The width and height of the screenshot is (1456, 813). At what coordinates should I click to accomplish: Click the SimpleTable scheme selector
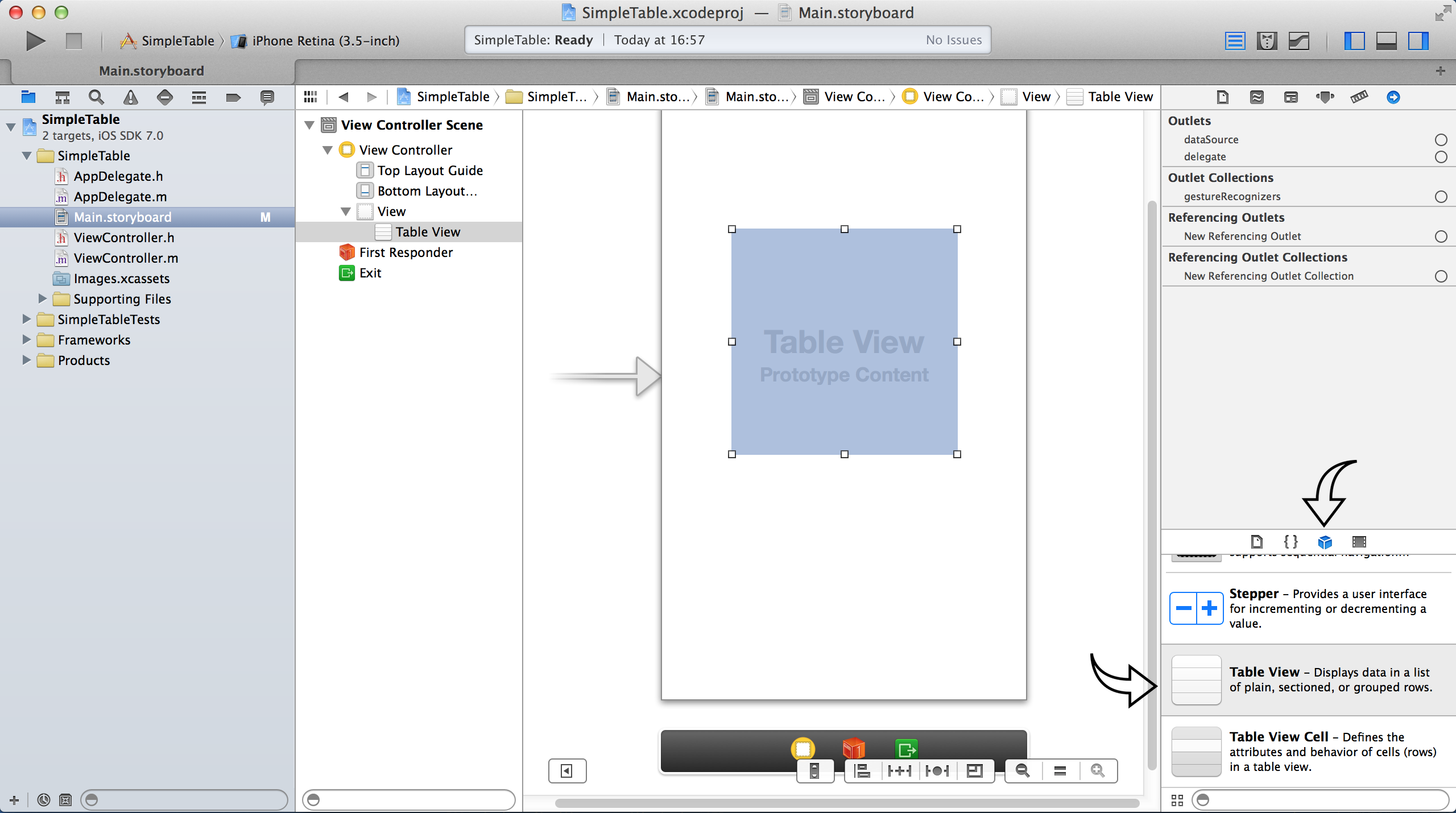(167, 41)
